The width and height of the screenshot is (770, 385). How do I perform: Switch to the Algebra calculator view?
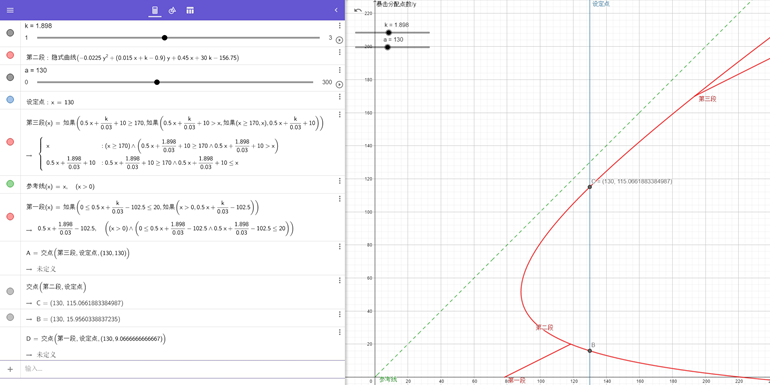click(155, 10)
